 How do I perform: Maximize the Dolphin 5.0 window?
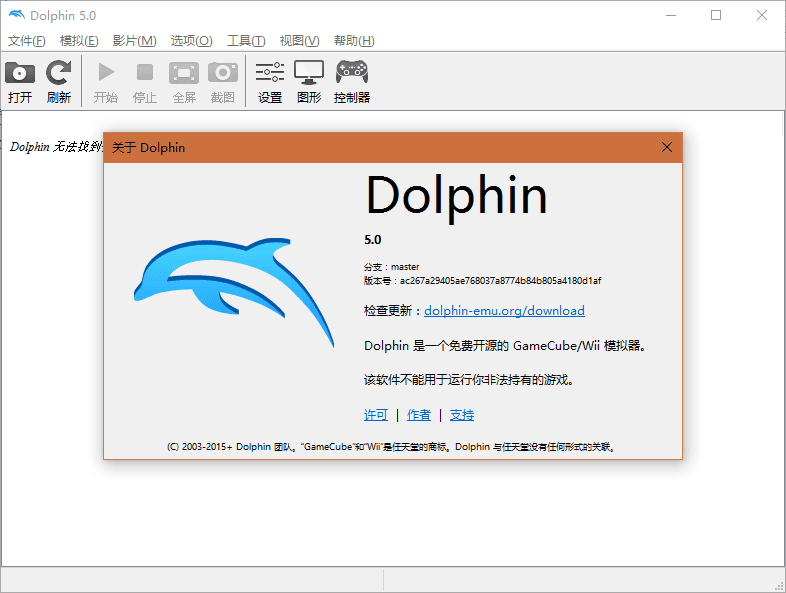click(x=716, y=15)
